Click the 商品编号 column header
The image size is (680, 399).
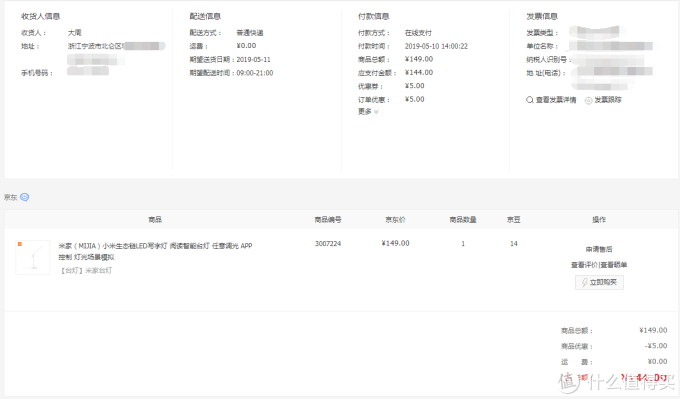click(x=328, y=220)
